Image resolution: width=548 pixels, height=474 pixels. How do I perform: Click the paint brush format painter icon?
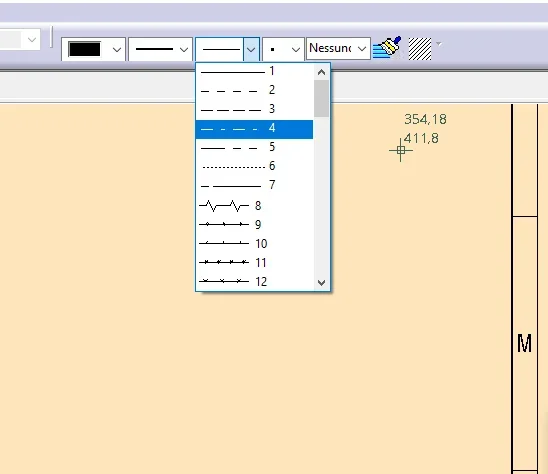click(x=387, y=48)
